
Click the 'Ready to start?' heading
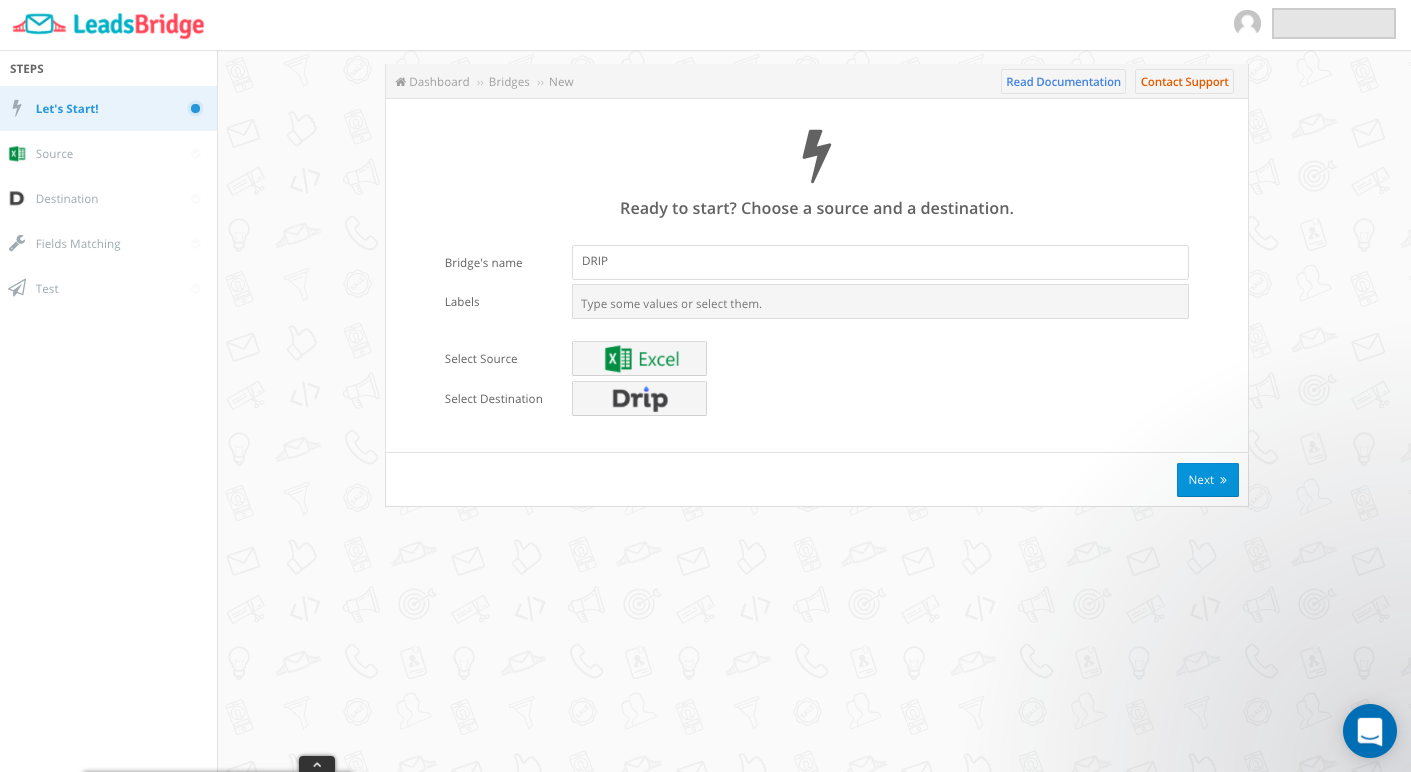click(817, 208)
